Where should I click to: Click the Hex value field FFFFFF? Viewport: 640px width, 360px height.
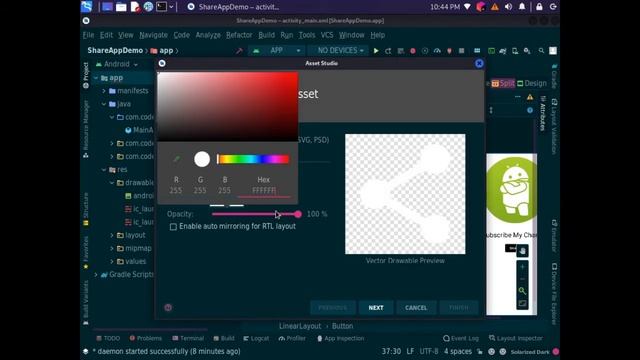[264, 191]
